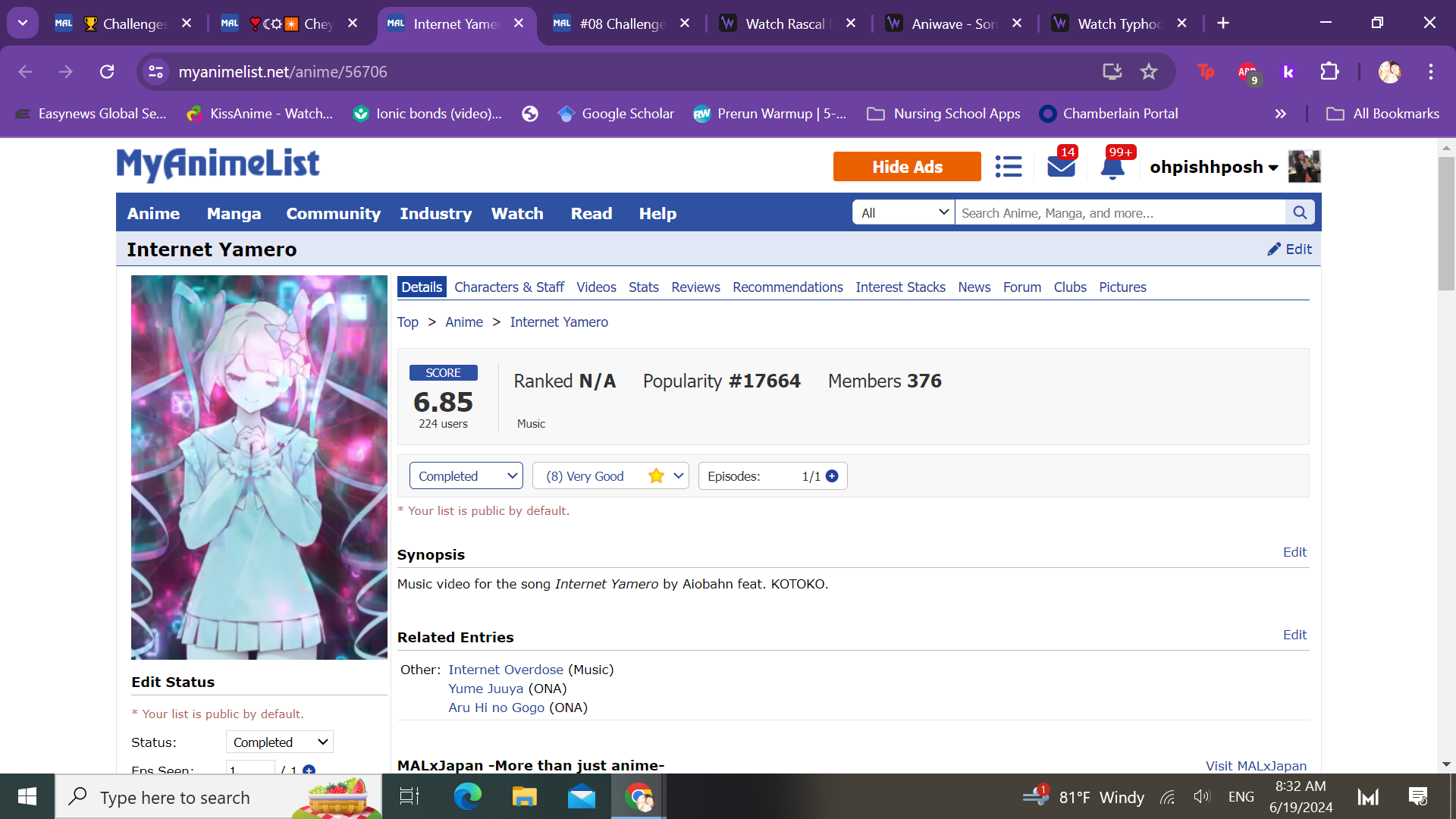Open the Read menu

pos(591,214)
